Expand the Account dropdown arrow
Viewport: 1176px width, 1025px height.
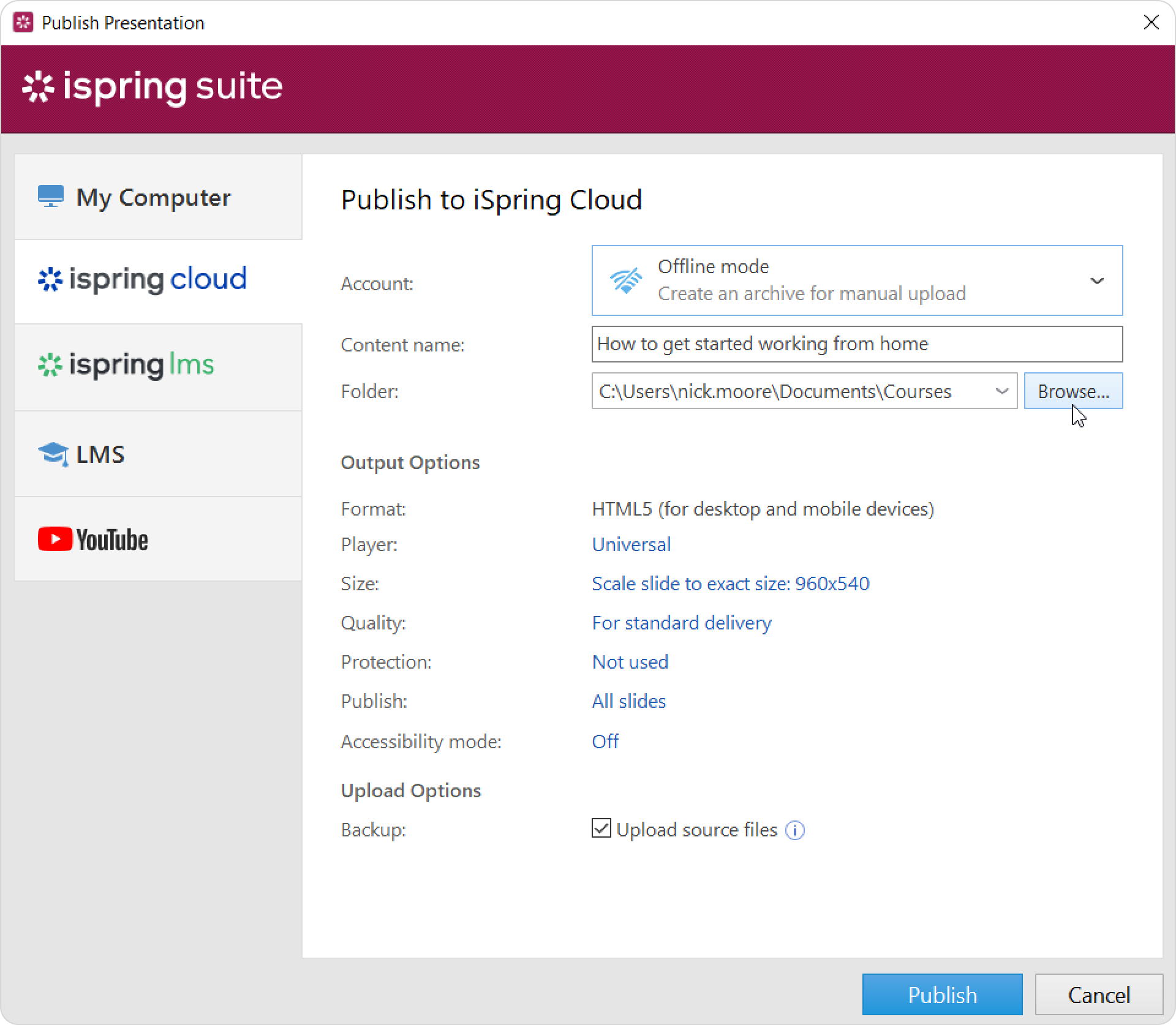(x=1096, y=281)
